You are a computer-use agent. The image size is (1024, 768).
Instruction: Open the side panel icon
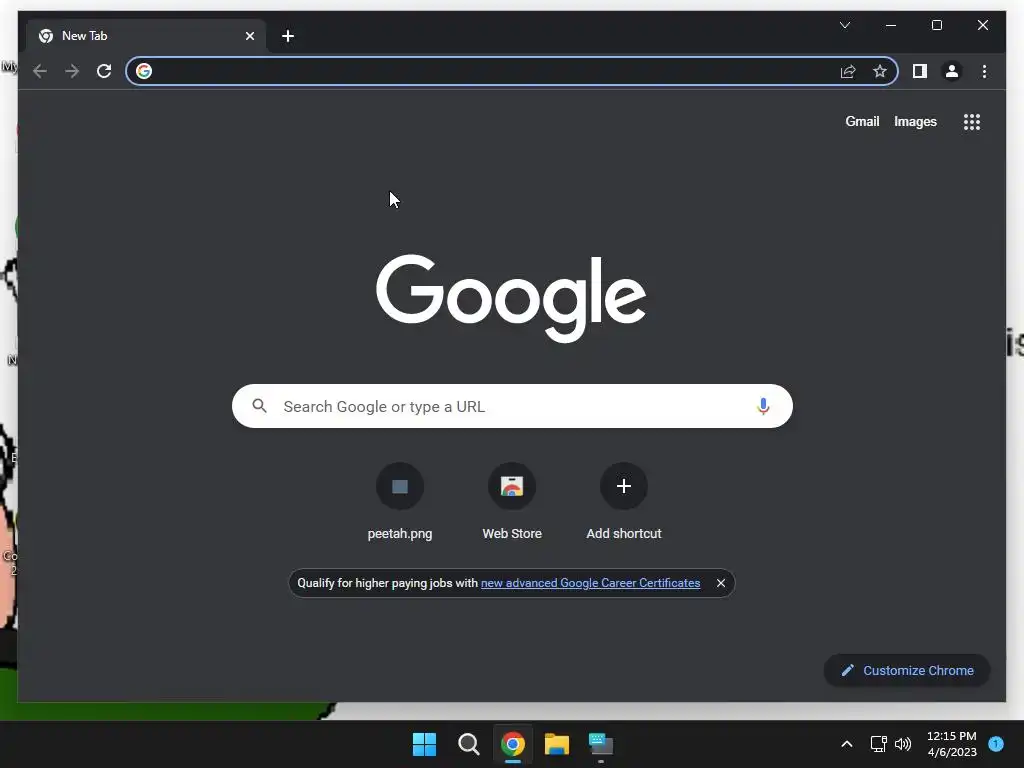coord(920,71)
